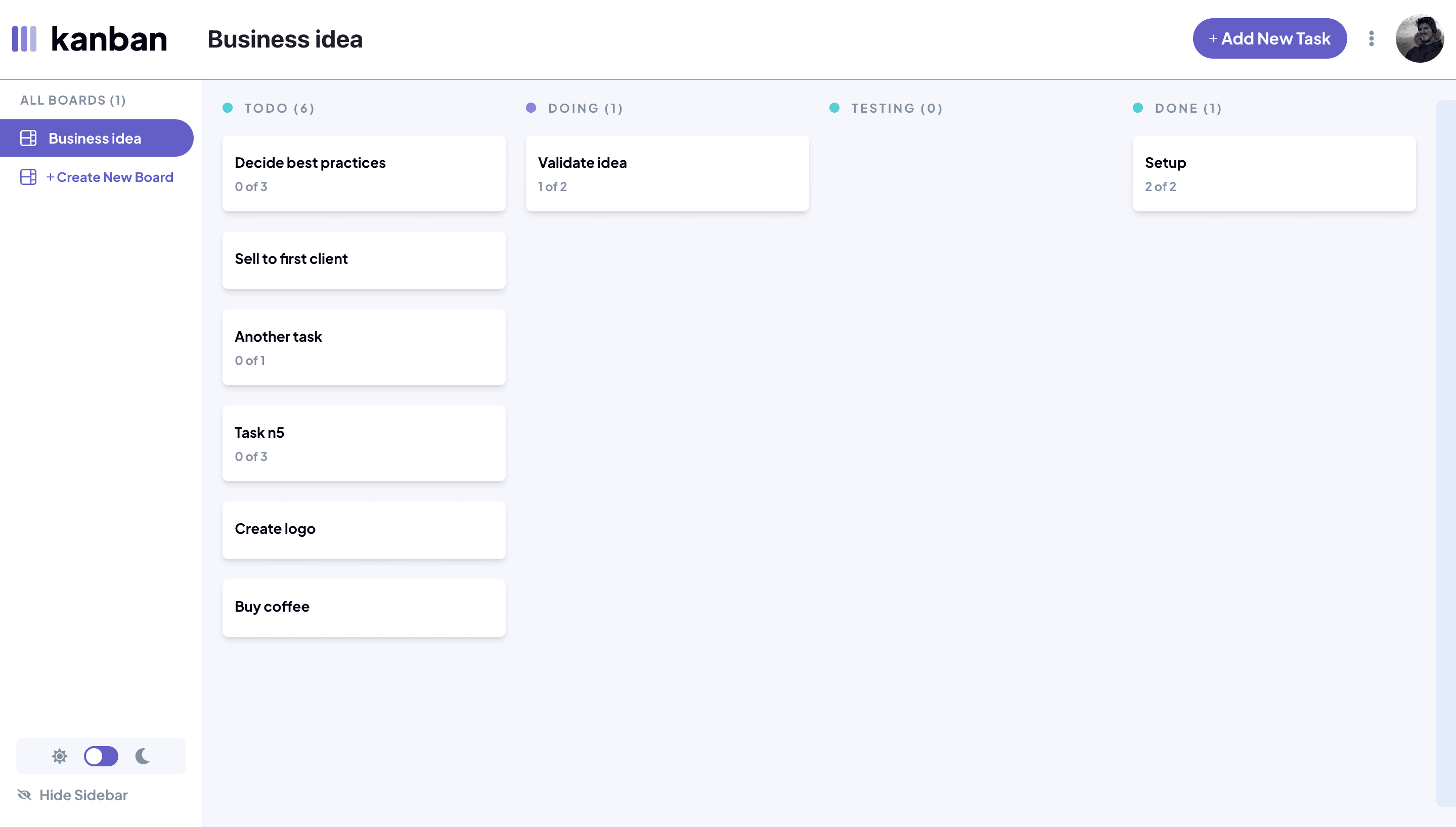The height and width of the screenshot is (827, 1456).
Task: Click the TODO (6) column header
Action: tap(279, 108)
